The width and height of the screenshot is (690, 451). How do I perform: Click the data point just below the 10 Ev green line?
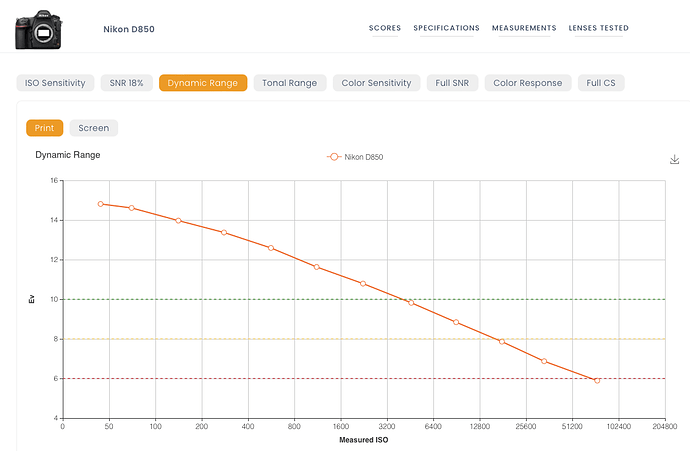point(411,303)
